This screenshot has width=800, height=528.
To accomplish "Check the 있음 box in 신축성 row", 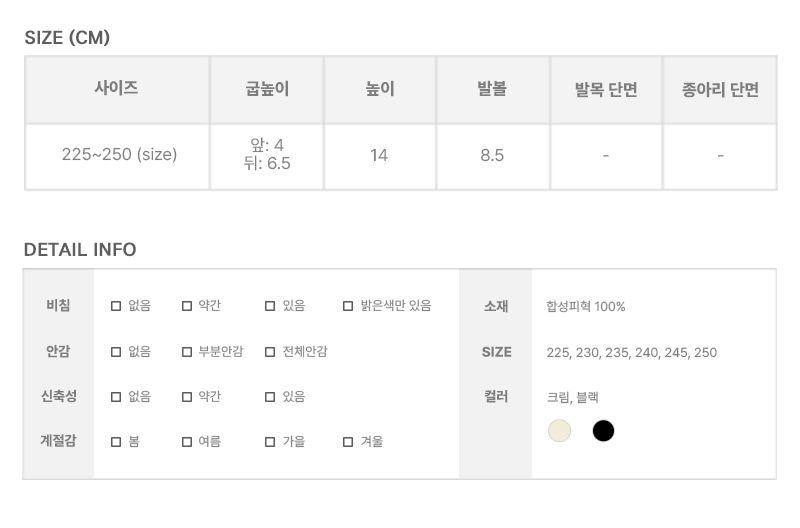I will click(x=270, y=397).
